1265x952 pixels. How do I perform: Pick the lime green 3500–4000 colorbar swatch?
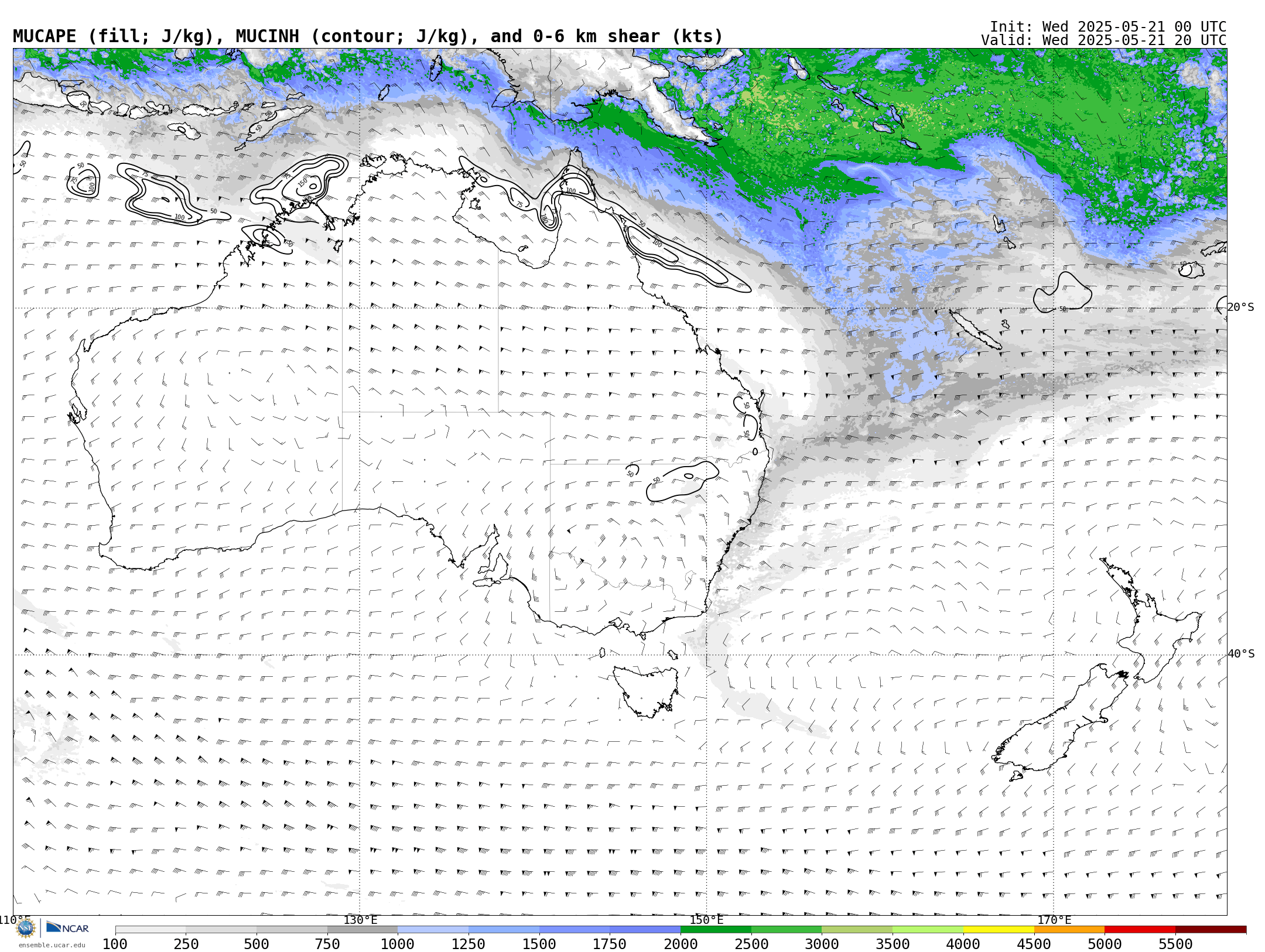tap(928, 930)
